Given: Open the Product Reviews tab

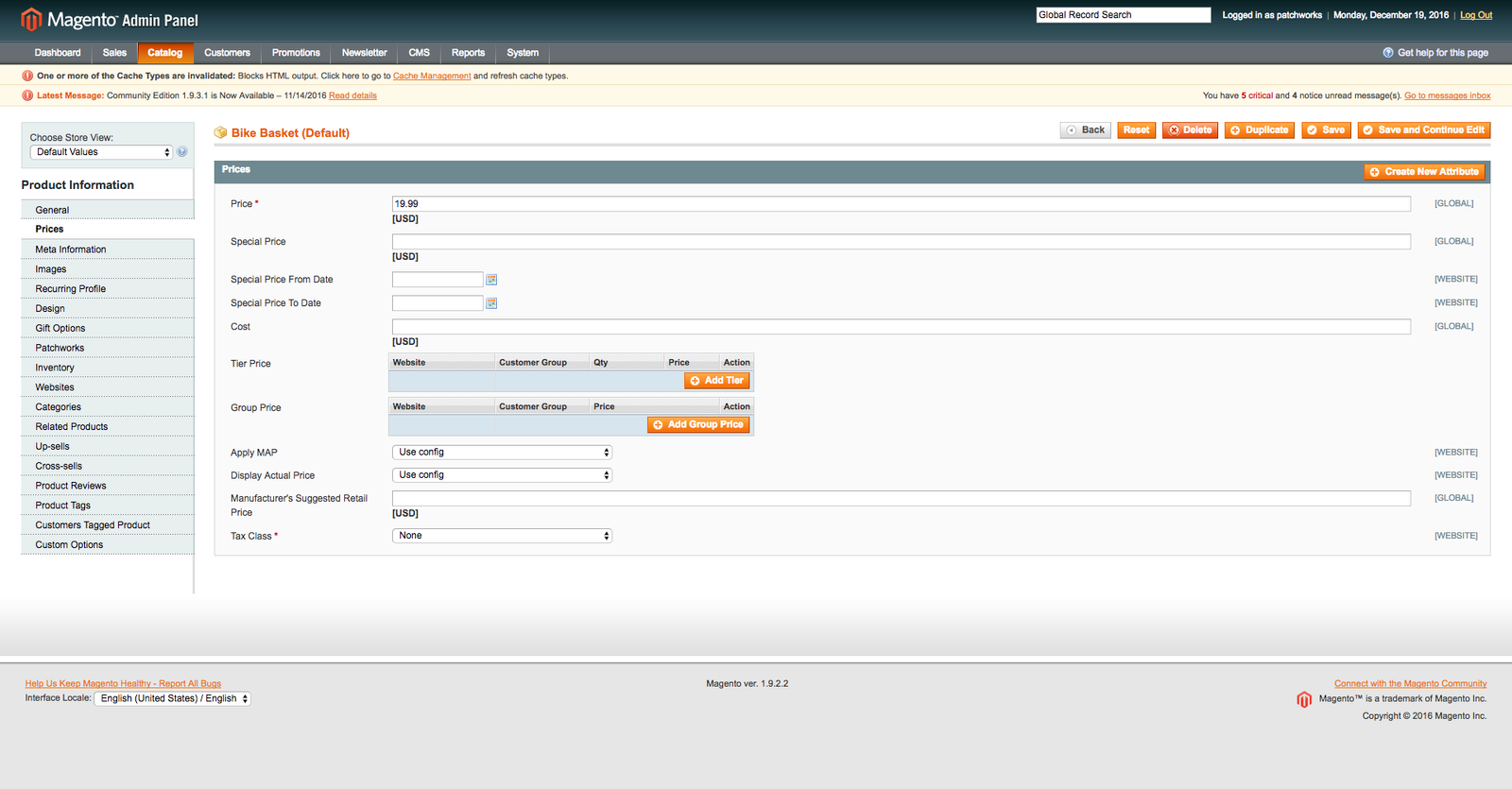Looking at the screenshot, I should [108, 486].
